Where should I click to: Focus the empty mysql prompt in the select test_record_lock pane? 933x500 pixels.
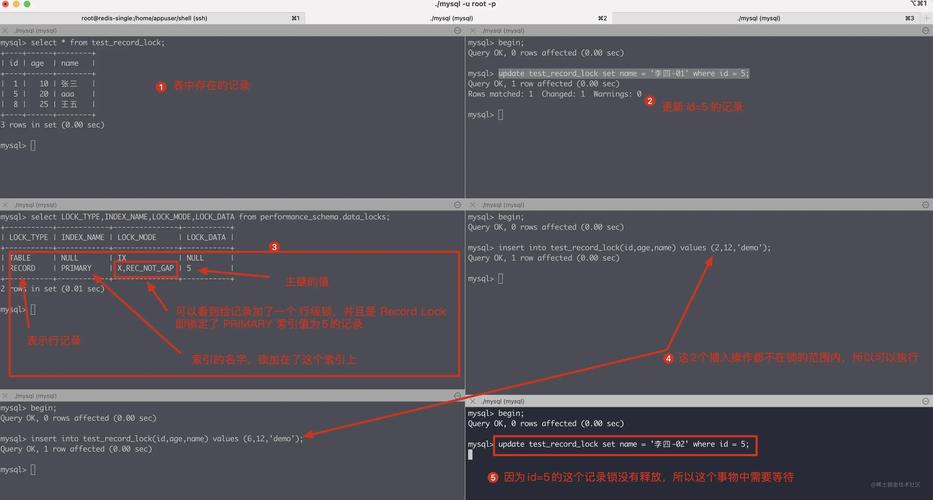click(33, 145)
